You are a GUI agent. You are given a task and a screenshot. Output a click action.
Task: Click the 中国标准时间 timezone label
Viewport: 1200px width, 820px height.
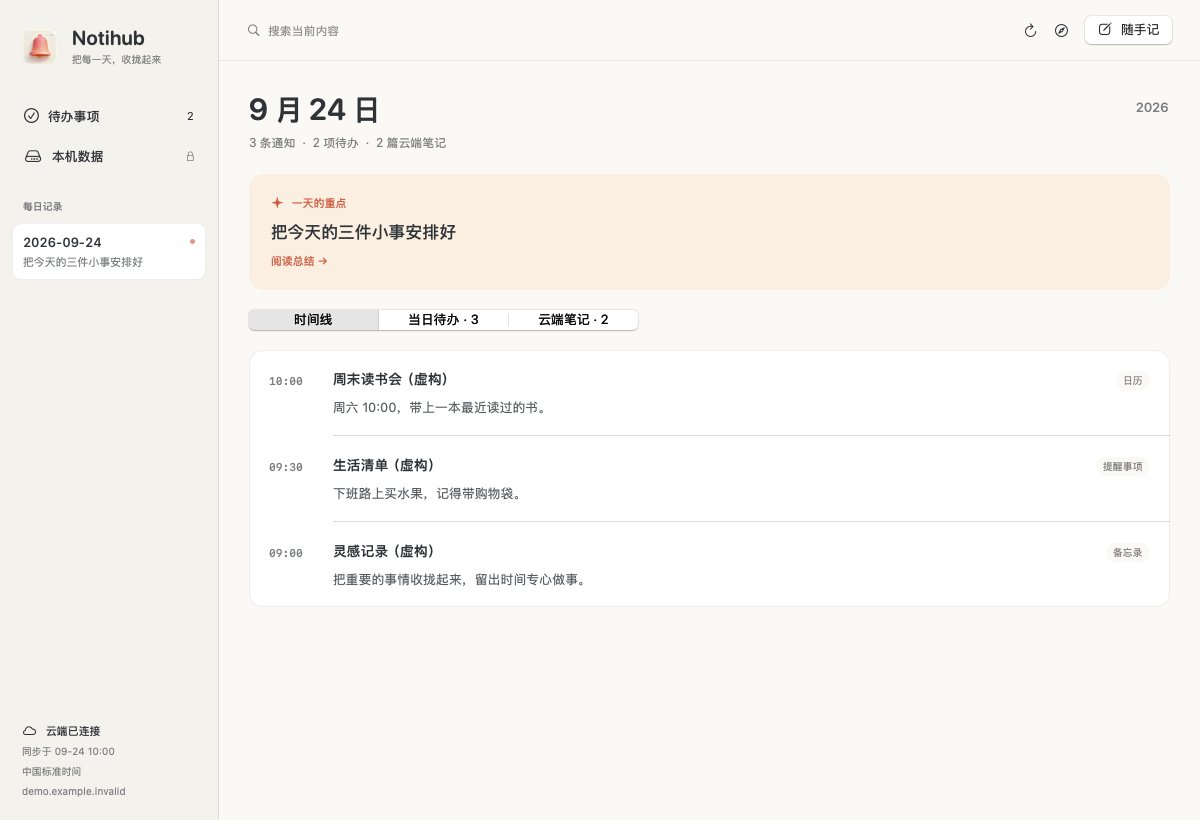tap(51, 771)
